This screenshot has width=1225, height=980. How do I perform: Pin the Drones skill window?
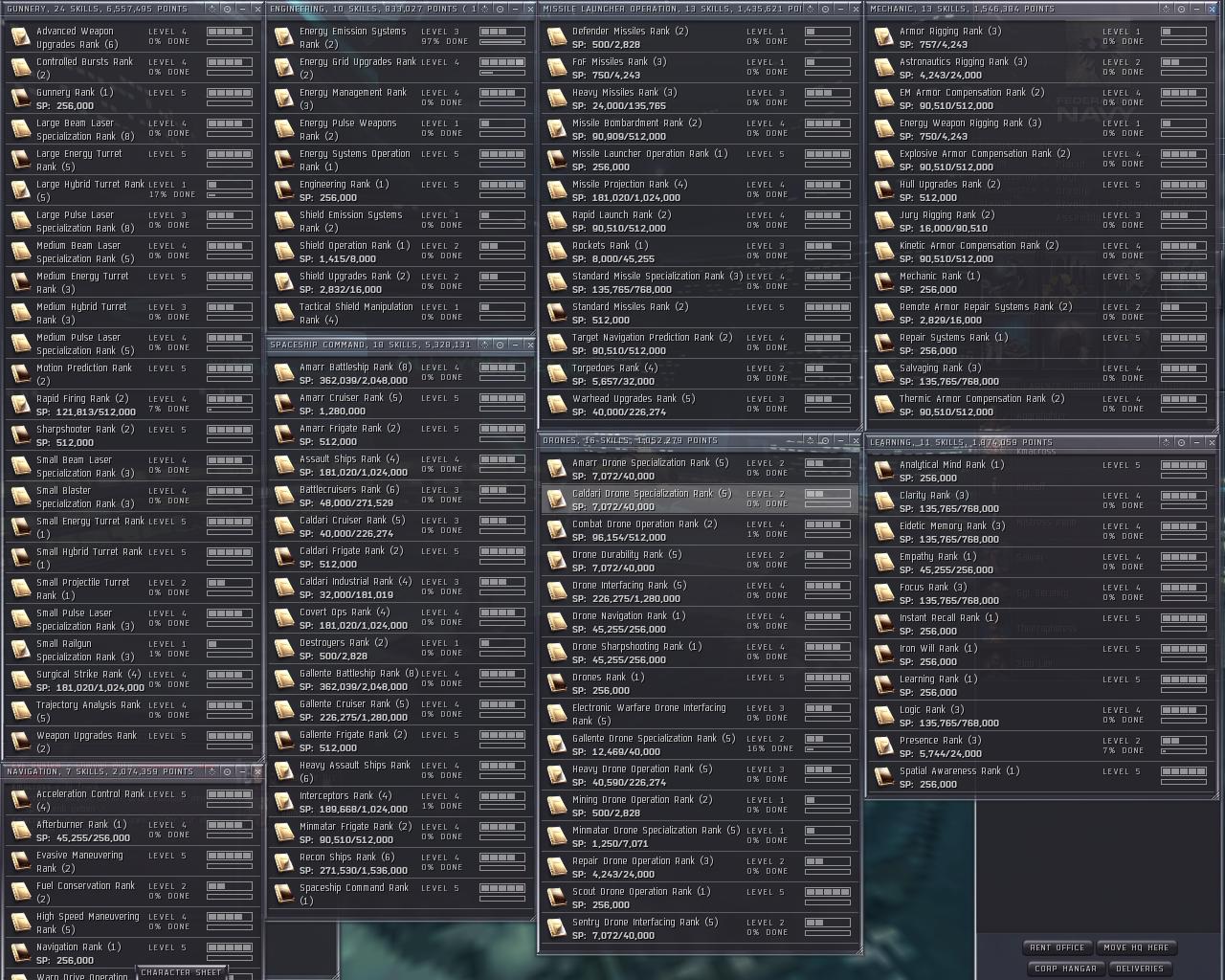click(826, 441)
